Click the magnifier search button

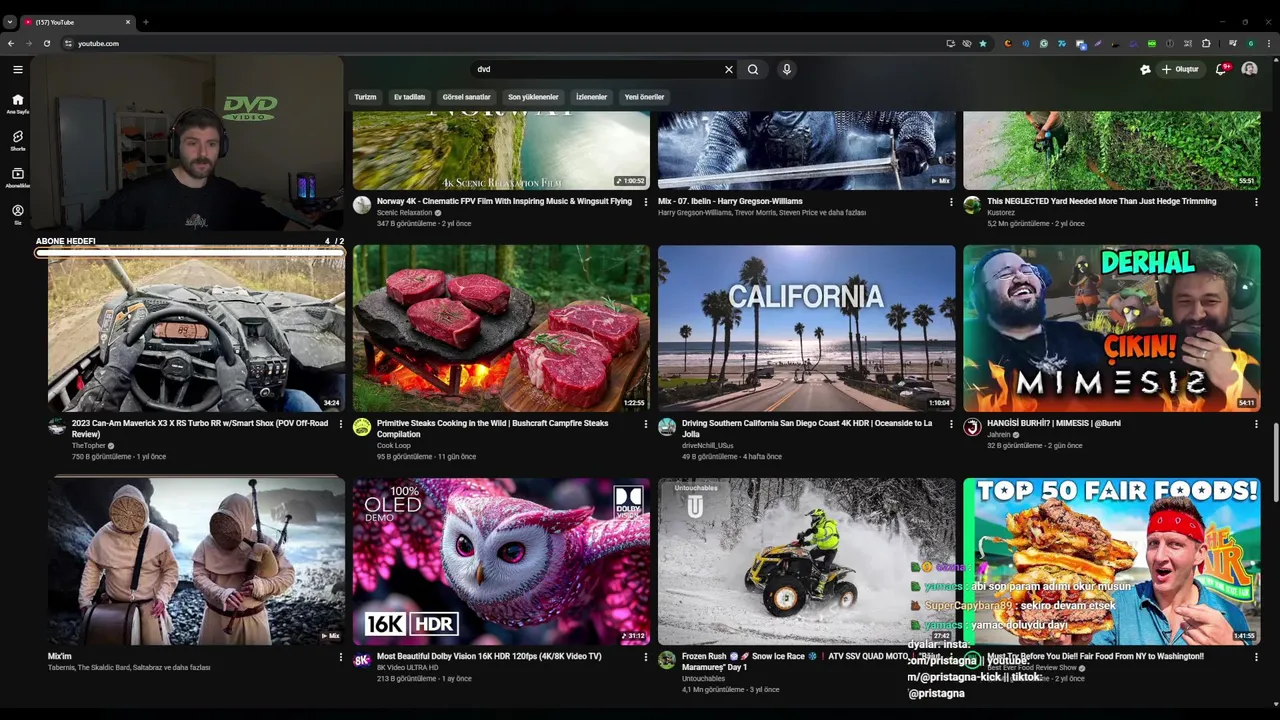click(753, 69)
